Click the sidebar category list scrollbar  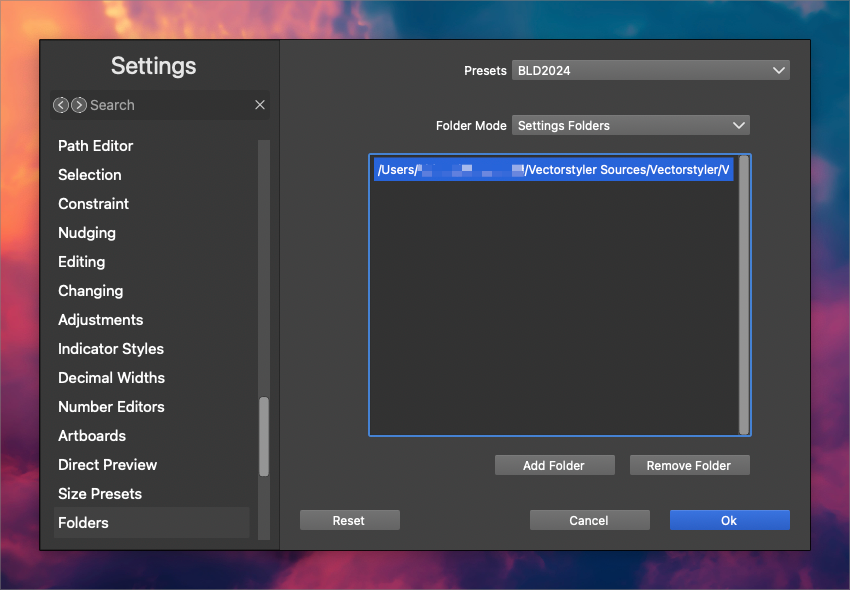click(x=264, y=437)
